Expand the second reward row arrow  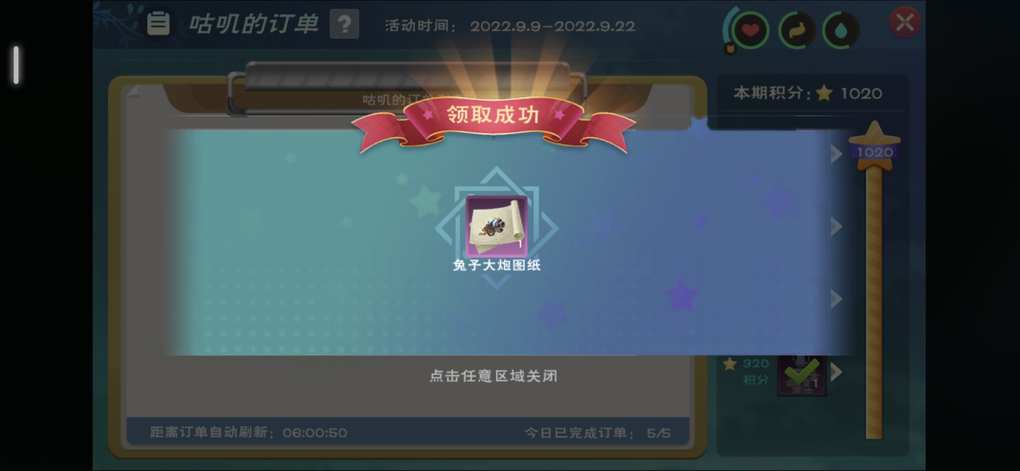pyautogui.click(x=836, y=226)
